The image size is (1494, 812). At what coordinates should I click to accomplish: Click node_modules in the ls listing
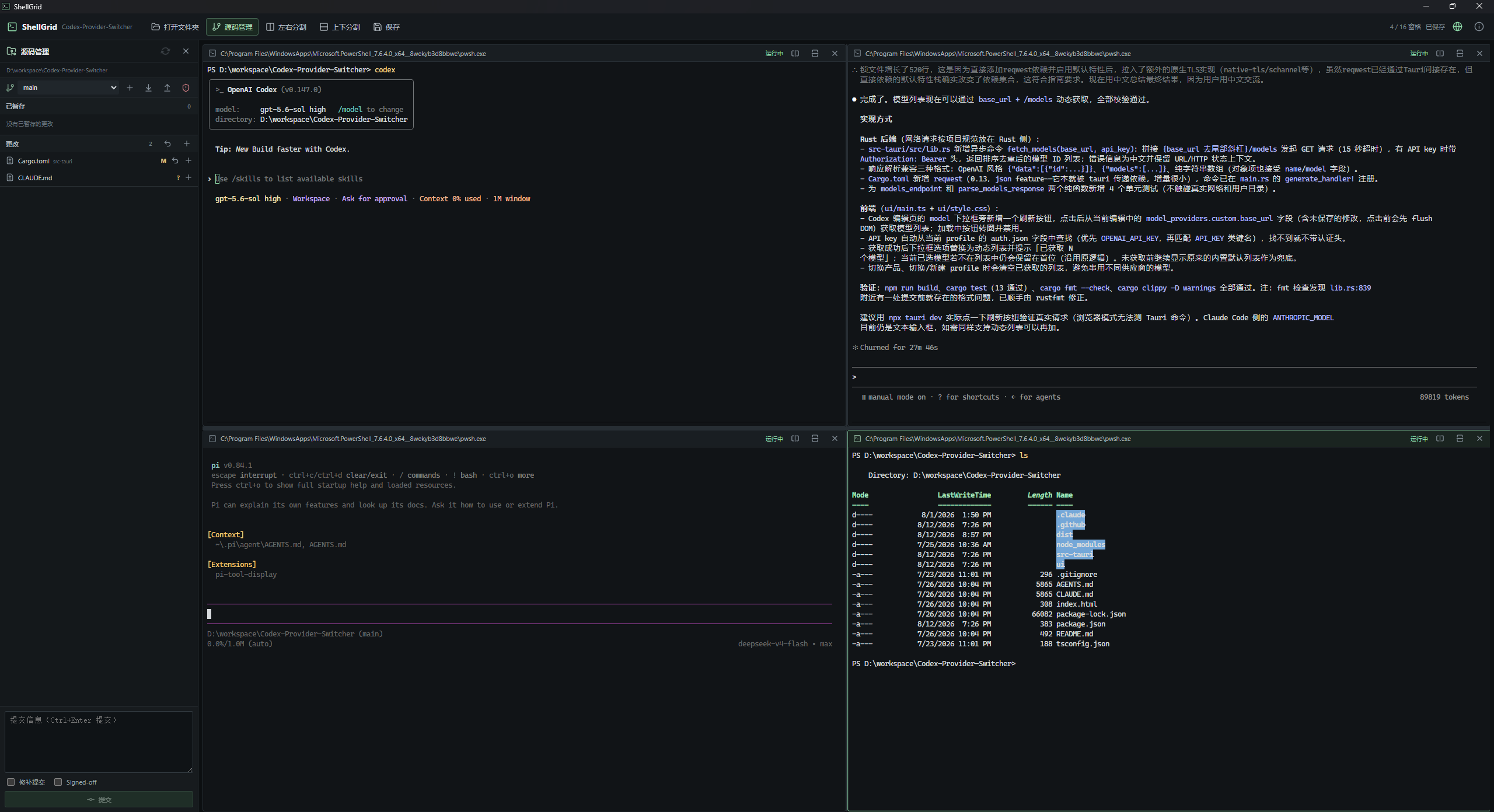[1080, 544]
